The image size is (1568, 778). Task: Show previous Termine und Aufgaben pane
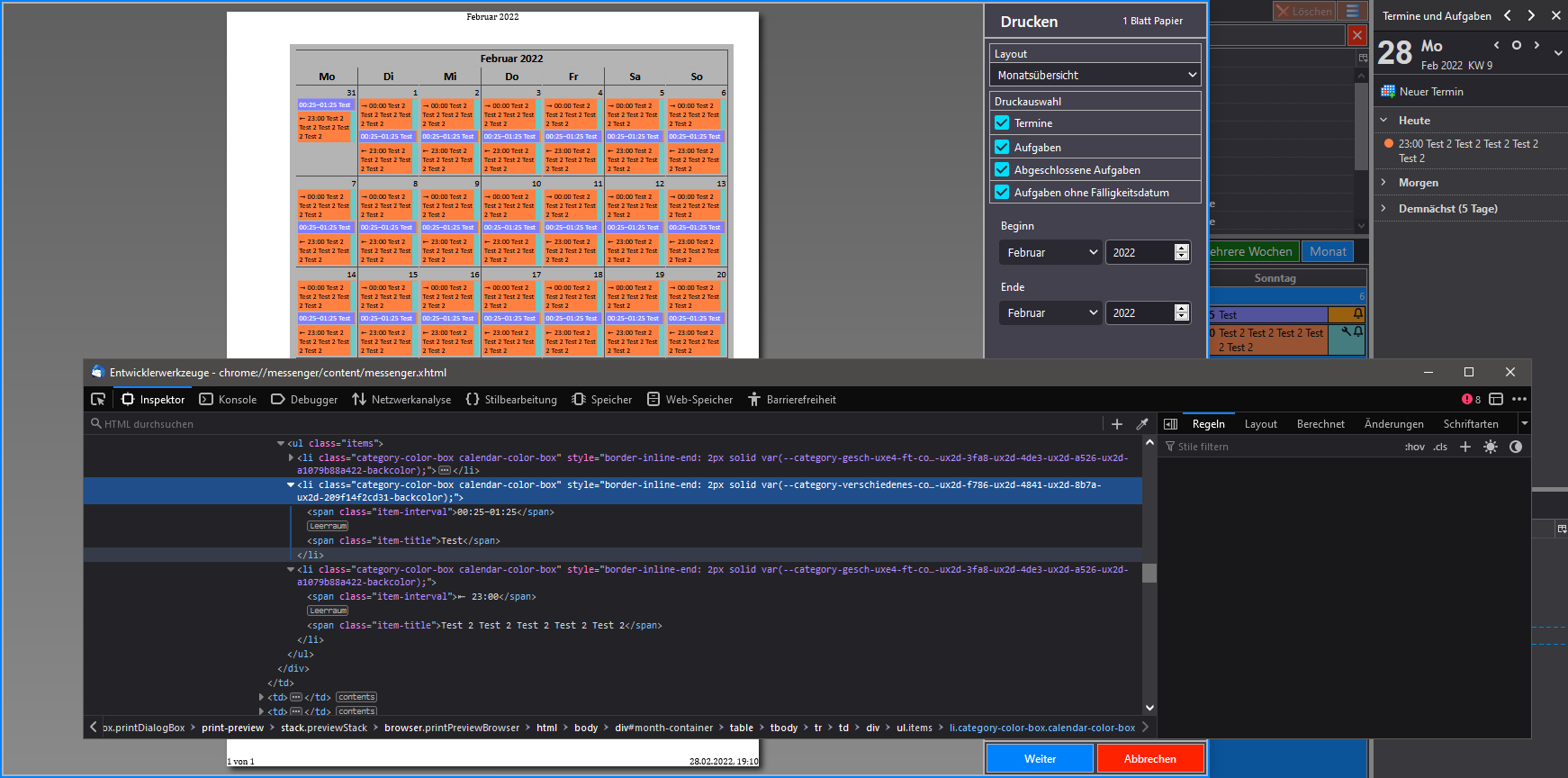[x=1507, y=15]
